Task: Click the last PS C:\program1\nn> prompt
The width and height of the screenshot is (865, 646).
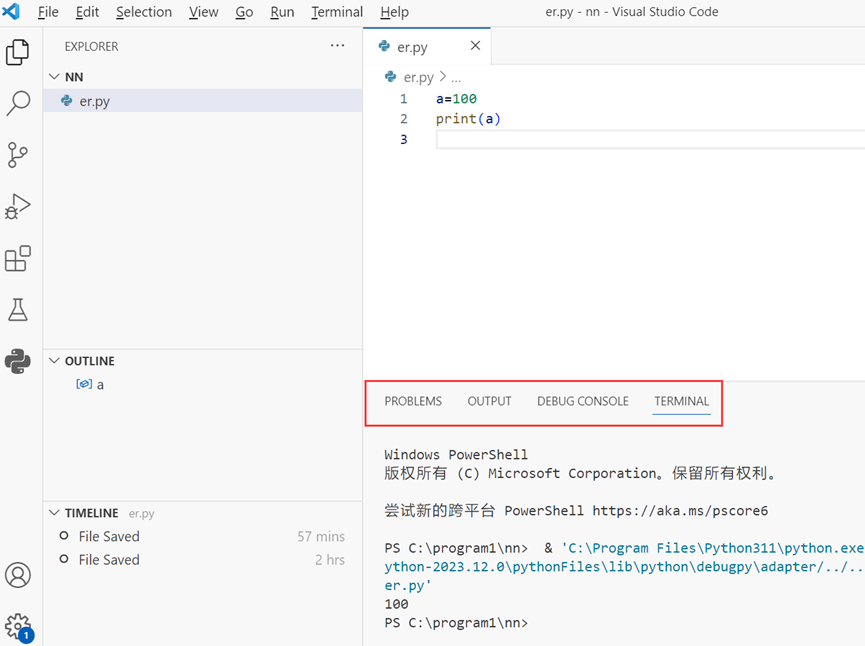Action: [456, 623]
